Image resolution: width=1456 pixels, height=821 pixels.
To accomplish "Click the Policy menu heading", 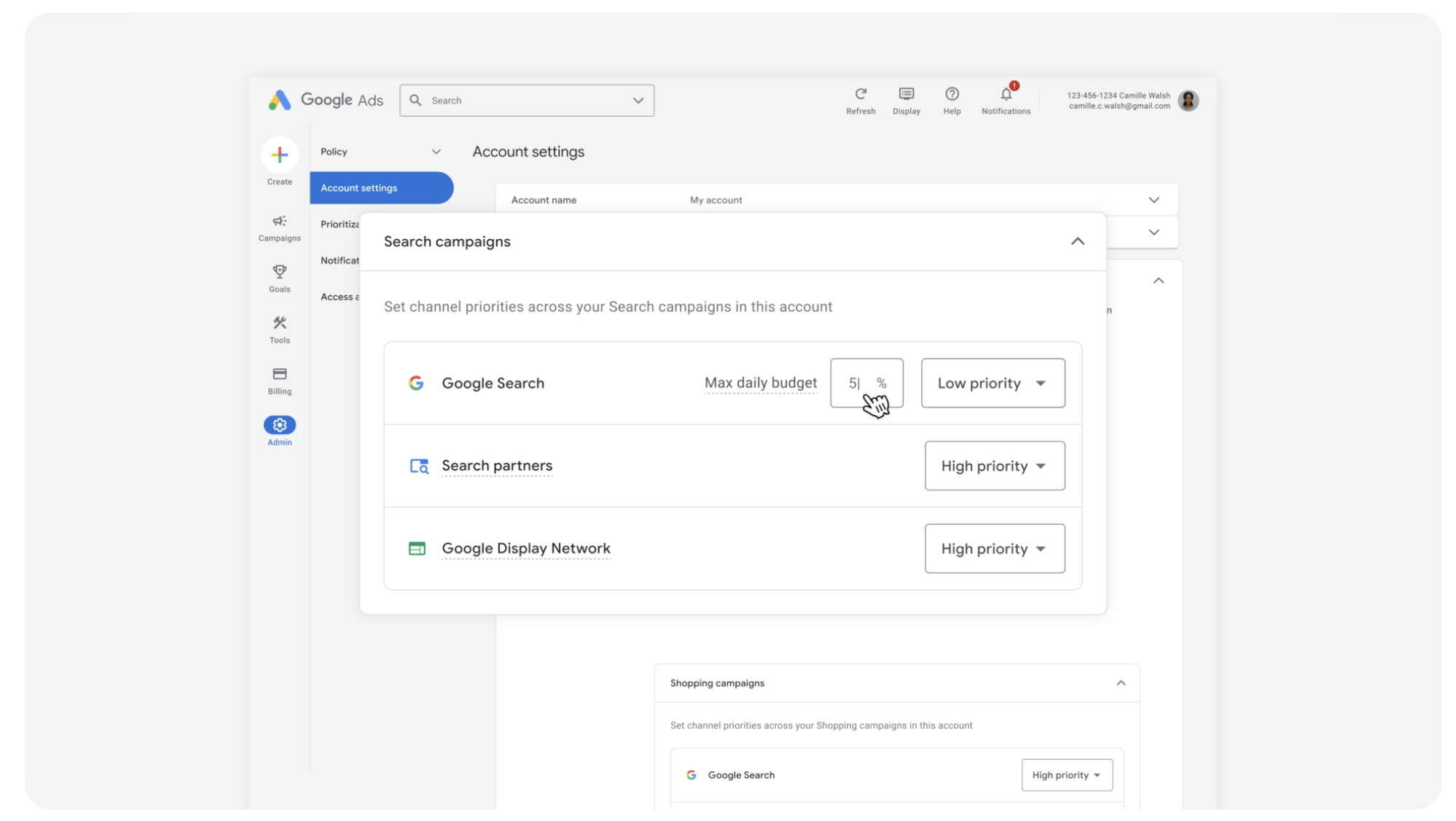I will pyautogui.click(x=334, y=152).
